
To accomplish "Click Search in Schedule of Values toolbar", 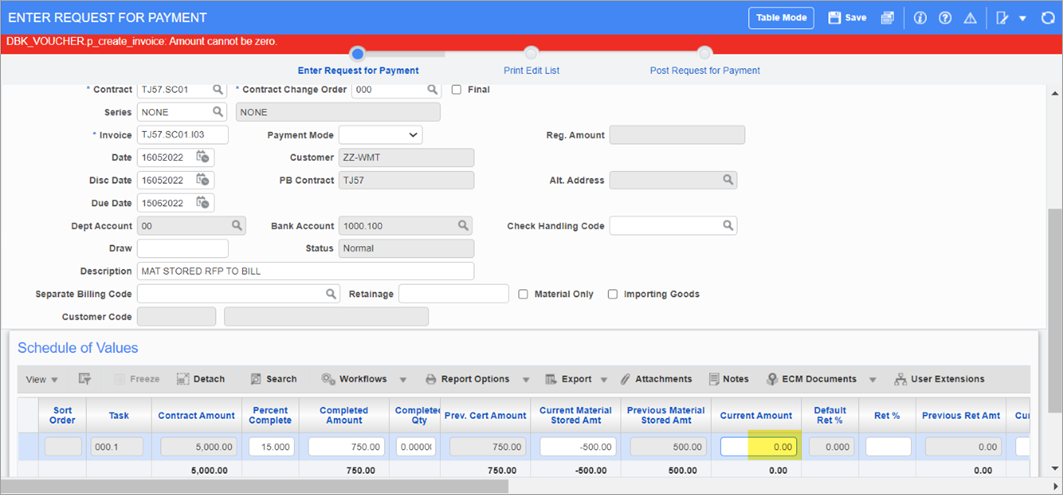I will point(274,379).
